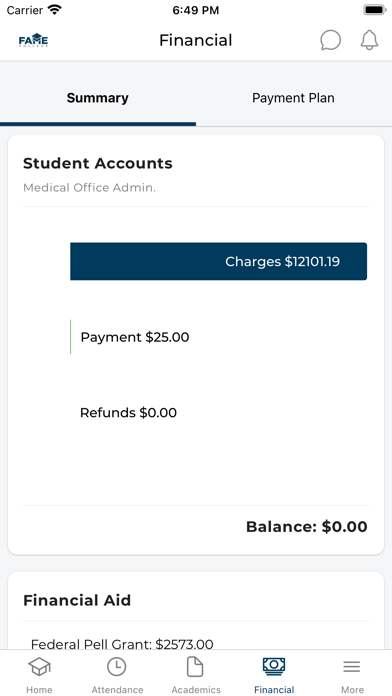Tap the Financial page title
Image resolution: width=392 pixels, height=696 pixels.
pyautogui.click(x=196, y=40)
